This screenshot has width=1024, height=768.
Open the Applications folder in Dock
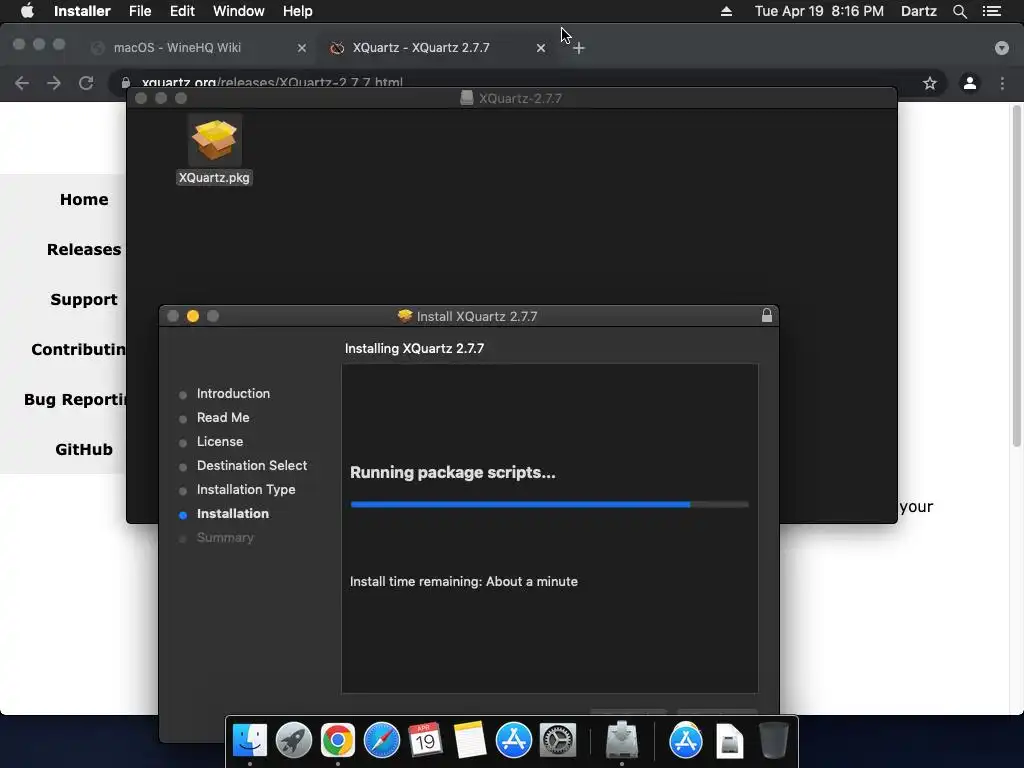tap(686, 741)
